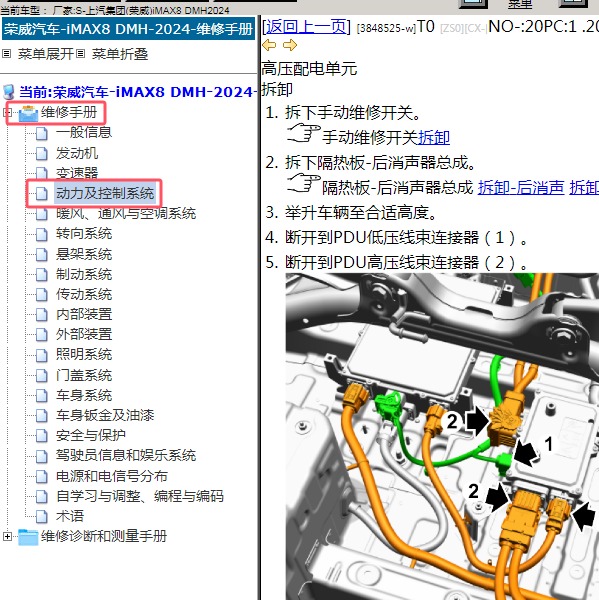Click the page icon beside 术语
Screen dimensions: 599x600
pyautogui.click(x=42, y=517)
